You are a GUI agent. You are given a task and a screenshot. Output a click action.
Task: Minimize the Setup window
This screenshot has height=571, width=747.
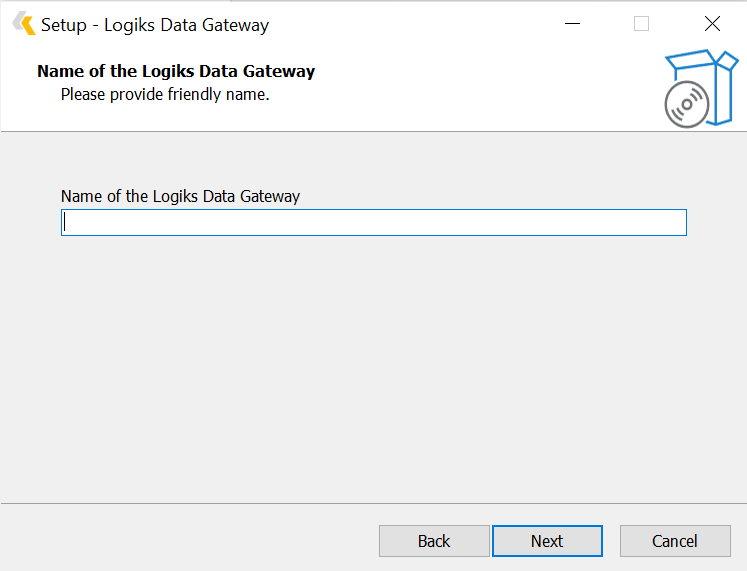click(572, 24)
